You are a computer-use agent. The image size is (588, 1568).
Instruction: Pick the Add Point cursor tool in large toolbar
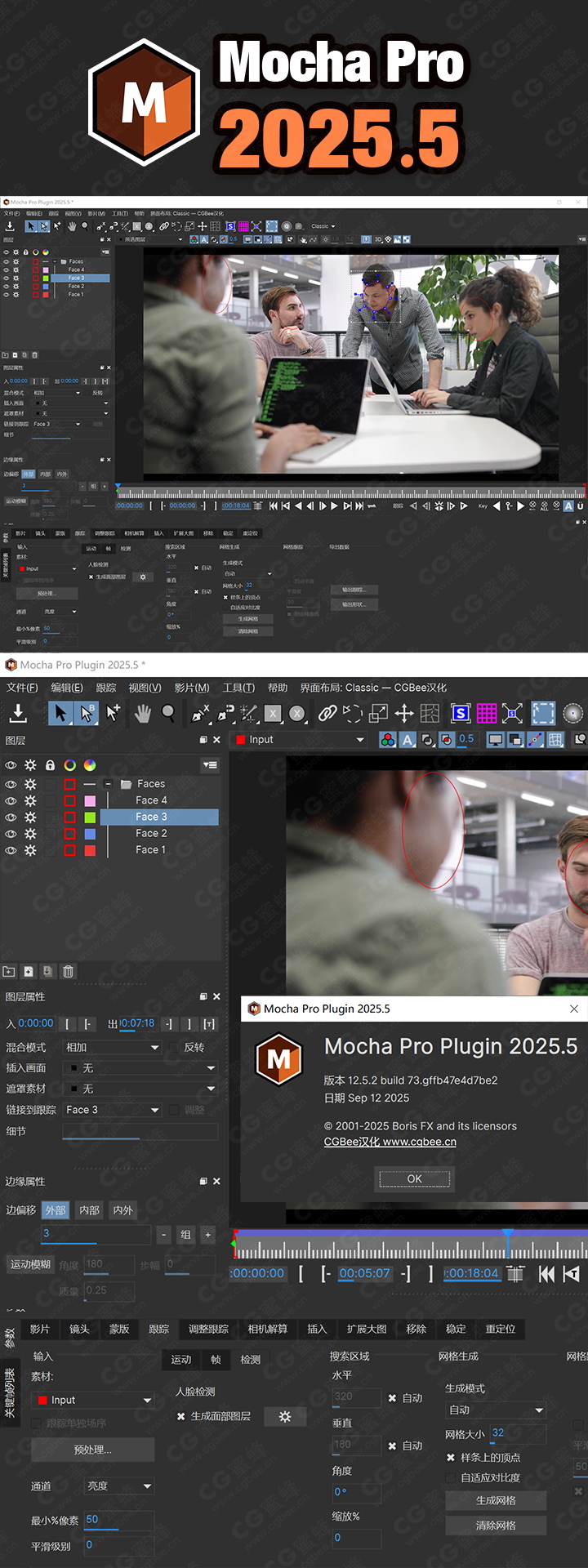tap(114, 713)
